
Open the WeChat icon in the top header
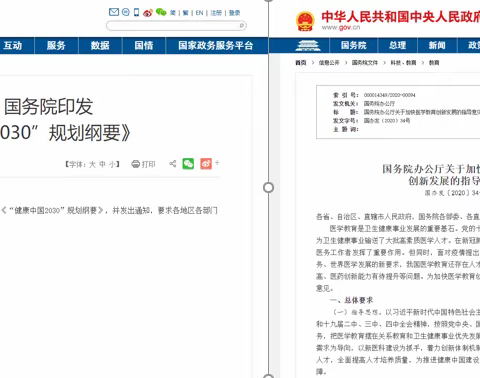(161, 12)
